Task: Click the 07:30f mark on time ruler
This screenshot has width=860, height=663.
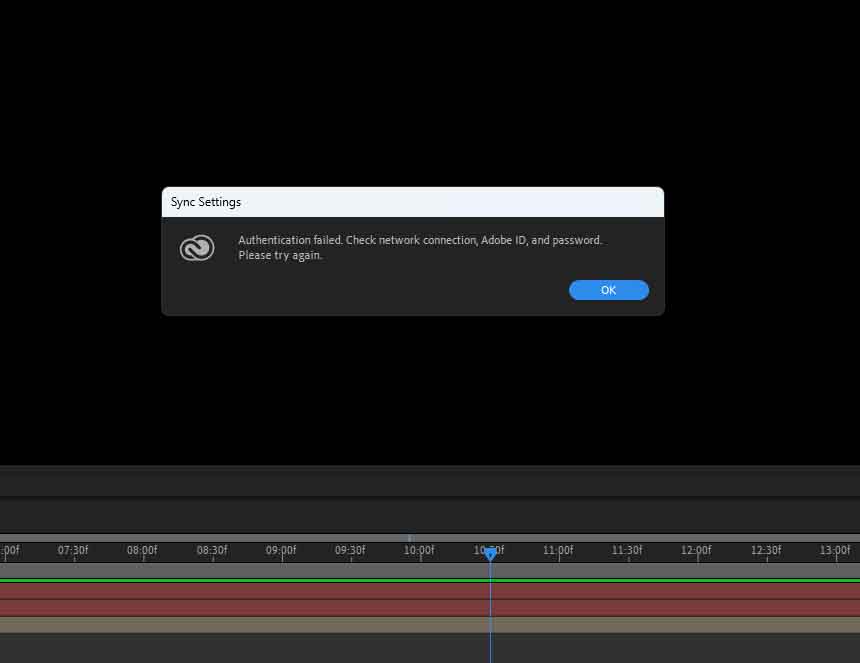Action: click(x=73, y=550)
